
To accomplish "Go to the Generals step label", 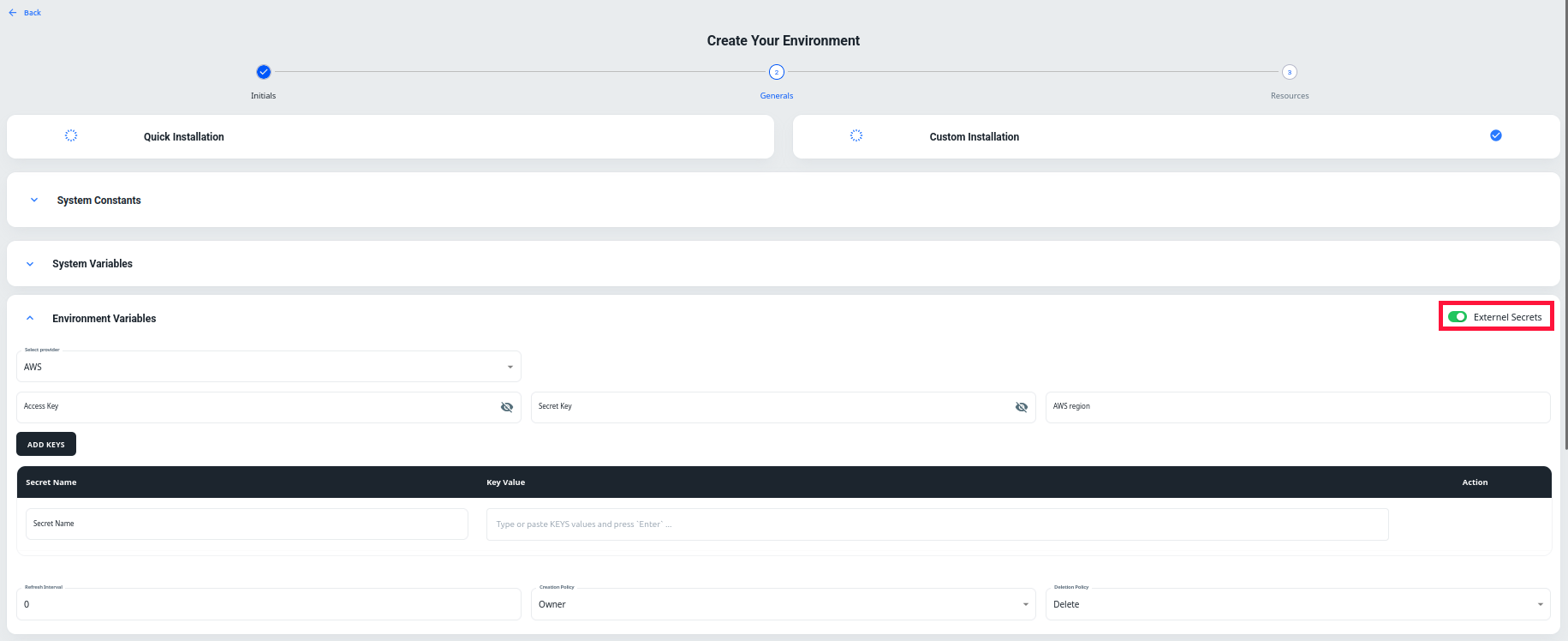I will [x=777, y=96].
